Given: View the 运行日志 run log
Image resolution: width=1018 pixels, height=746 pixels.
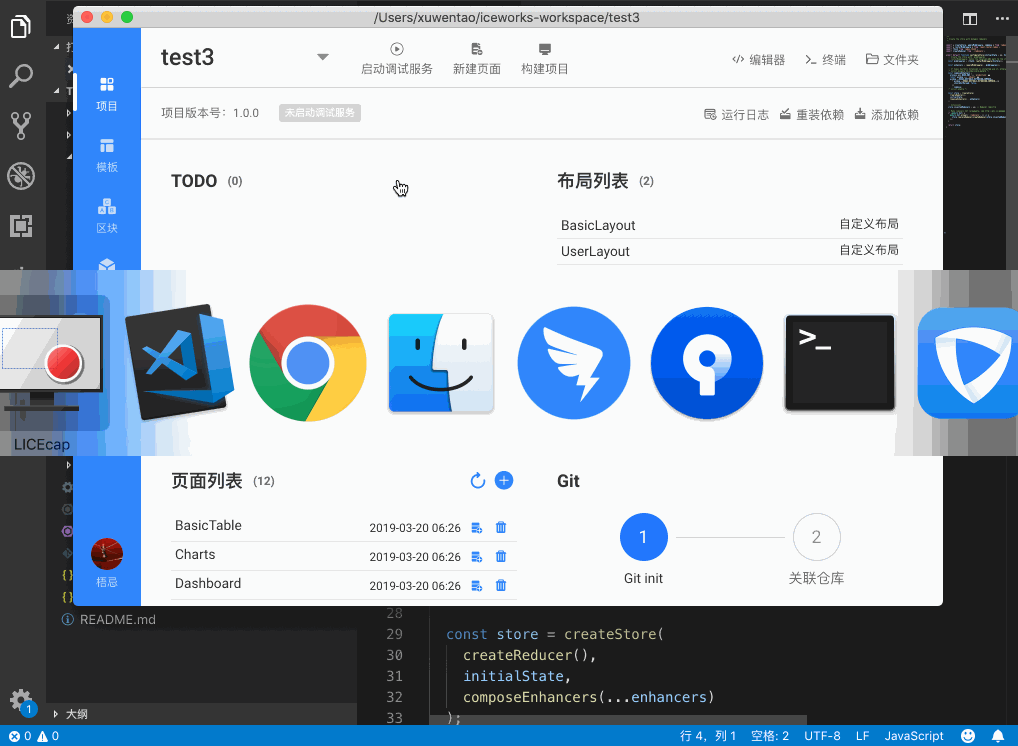Looking at the screenshot, I should [x=736, y=115].
